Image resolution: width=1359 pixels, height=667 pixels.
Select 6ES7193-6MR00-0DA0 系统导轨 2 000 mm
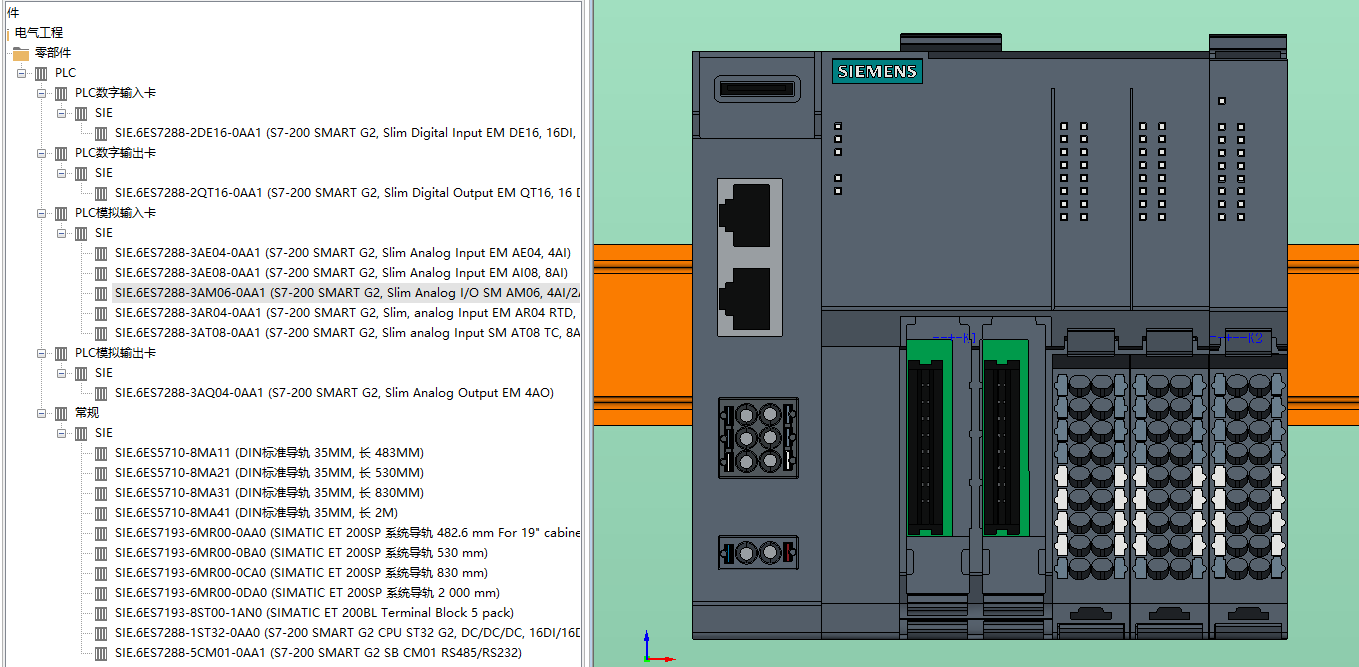pyautogui.click(x=307, y=593)
